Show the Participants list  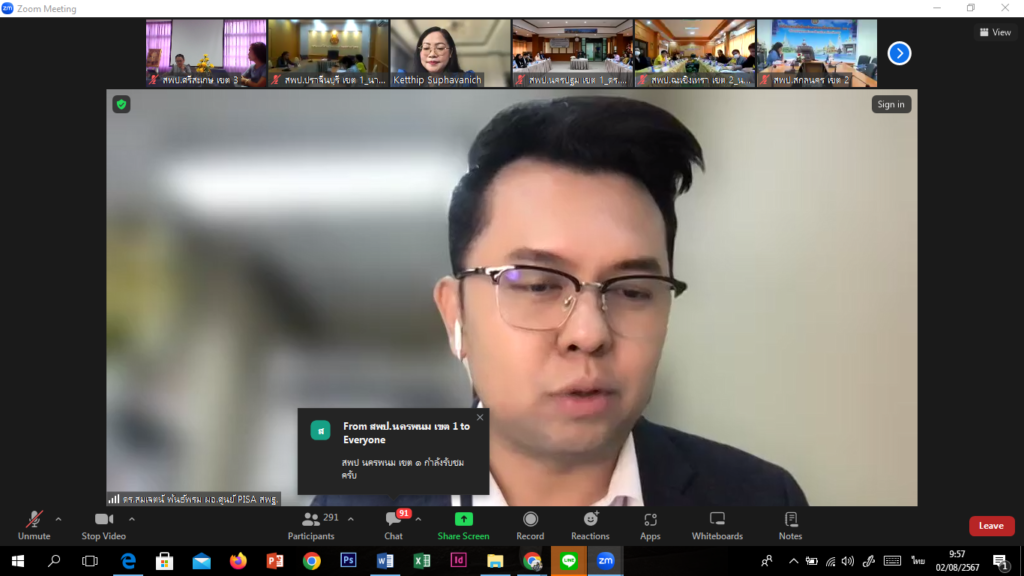(311, 525)
